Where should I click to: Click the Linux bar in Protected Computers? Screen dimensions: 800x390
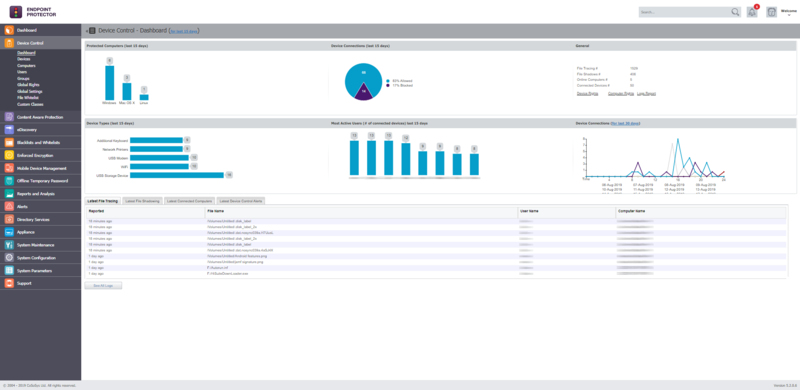tap(144, 97)
